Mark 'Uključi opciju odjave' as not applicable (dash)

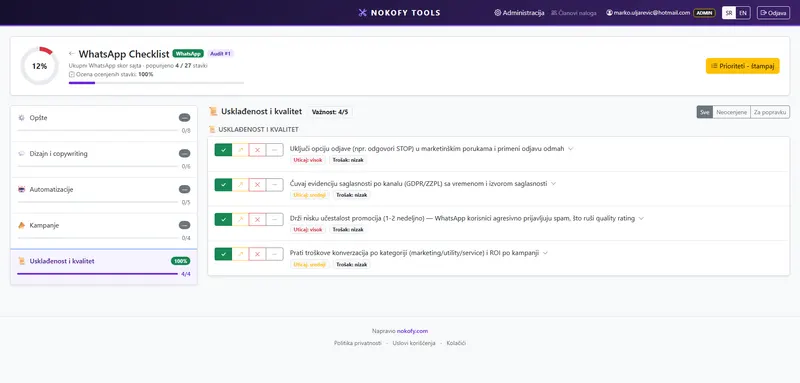click(274, 150)
